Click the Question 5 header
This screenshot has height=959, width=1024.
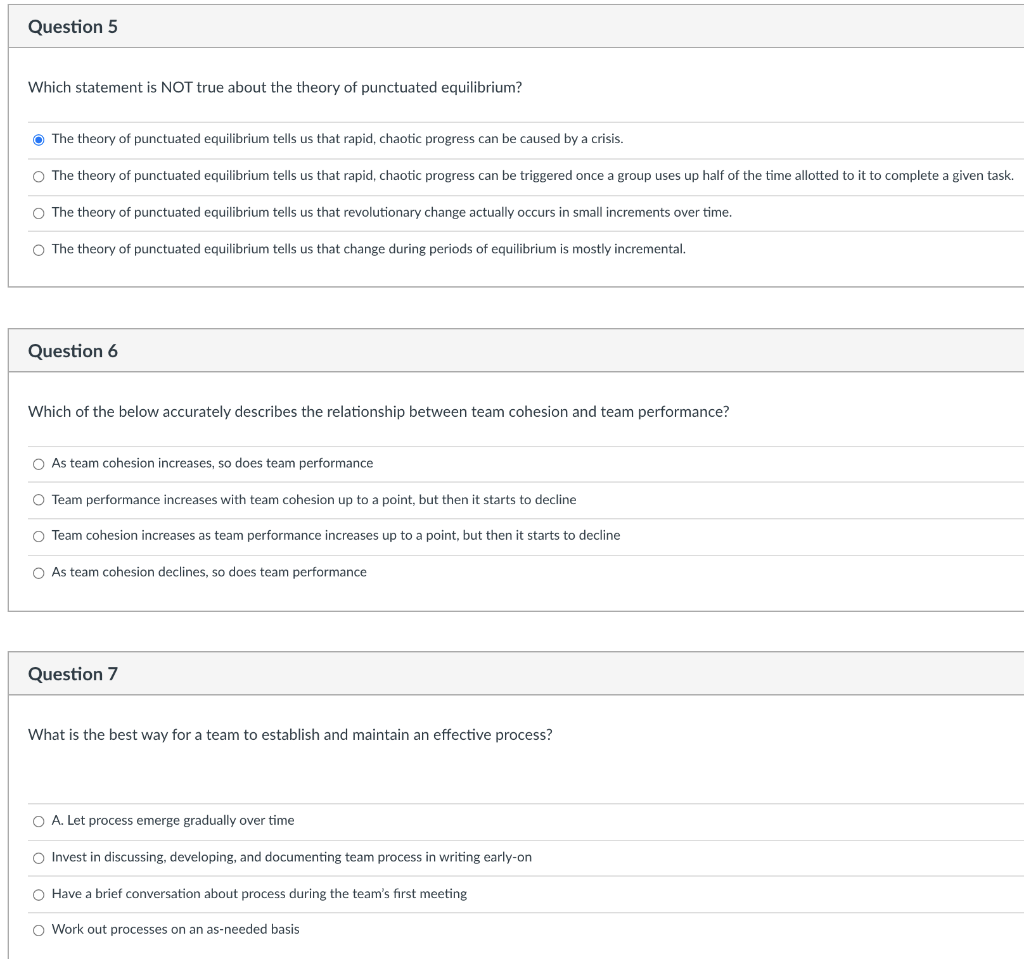pos(73,27)
